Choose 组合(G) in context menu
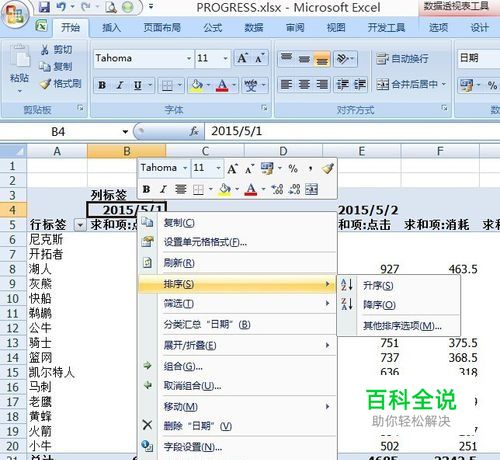Screen dimensions: 500x460 [x=237, y=366]
